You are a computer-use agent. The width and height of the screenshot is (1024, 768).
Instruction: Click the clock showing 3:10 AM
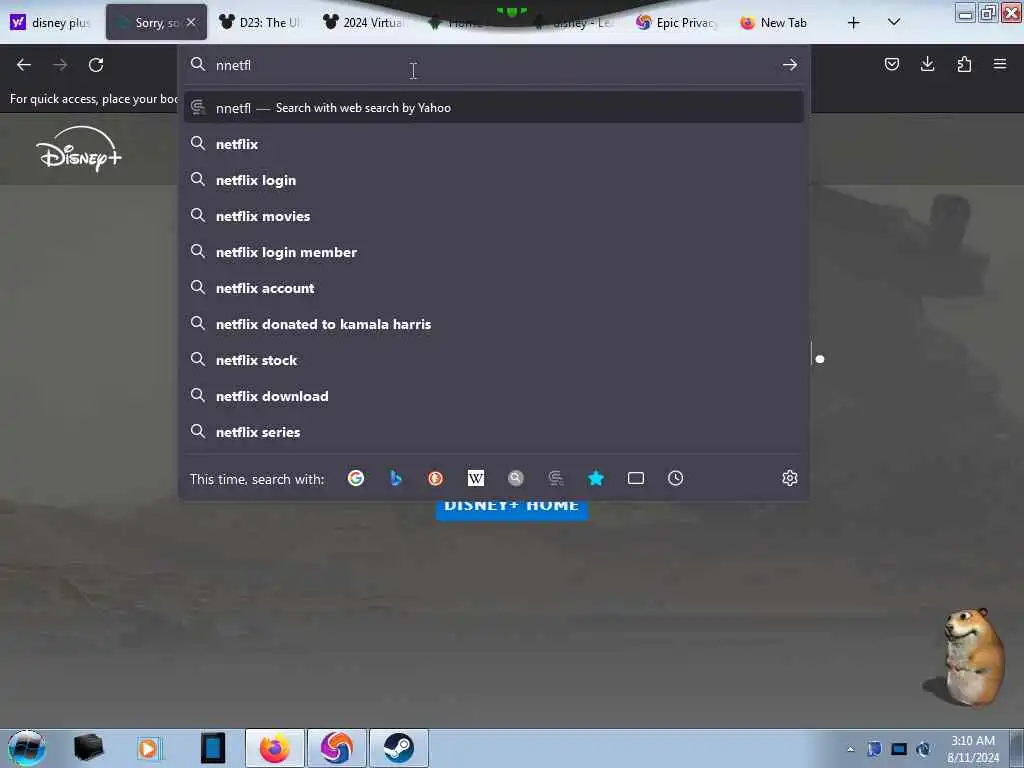tap(972, 741)
